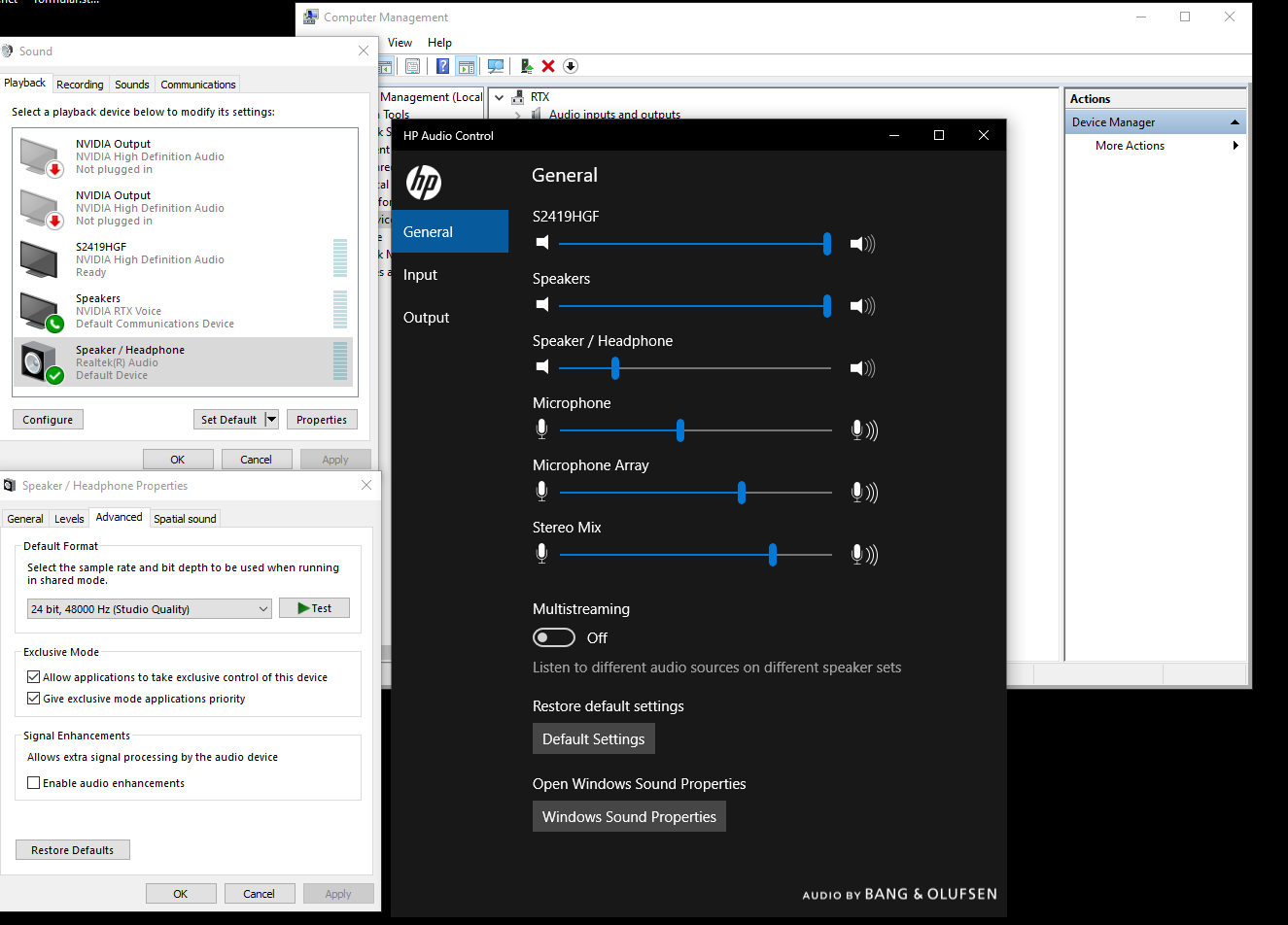Click the HP logo in the sidebar
The width and height of the screenshot is (1288, 925).
(424, 182)
